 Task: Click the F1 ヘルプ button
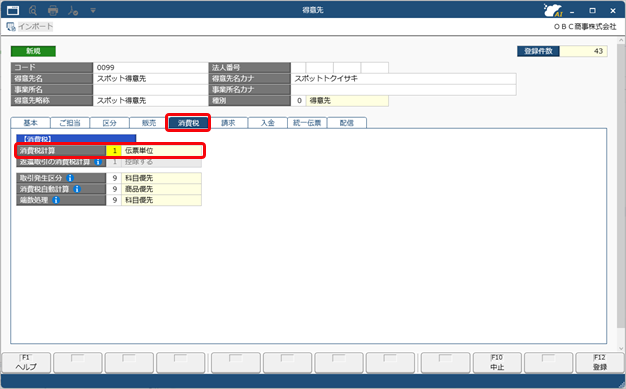pos(26,363)
